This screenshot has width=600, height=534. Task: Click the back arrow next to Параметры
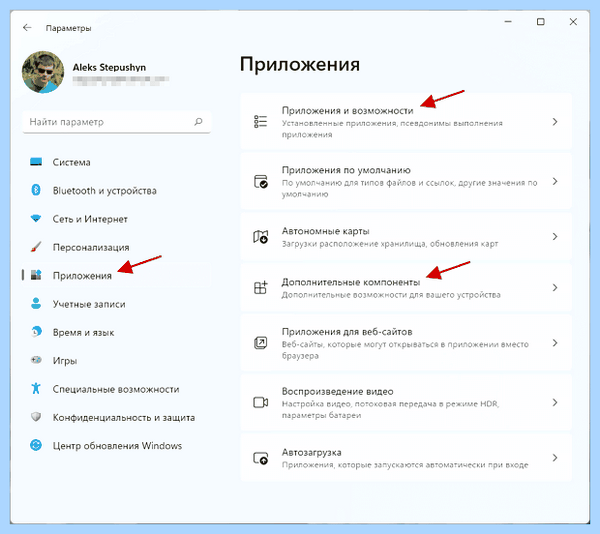point(27,28)
